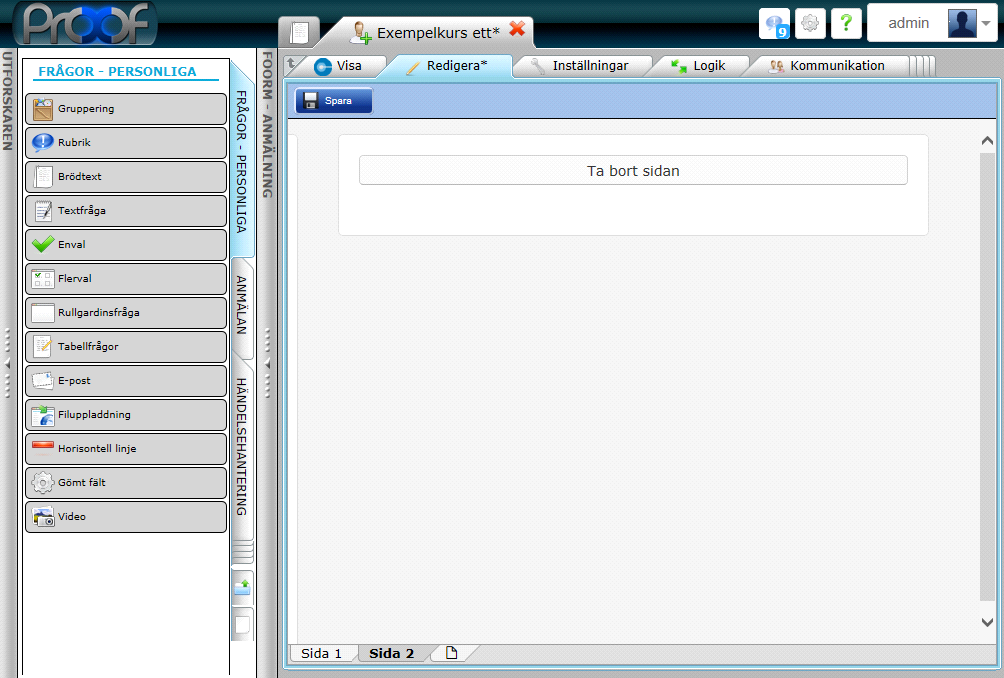Click the vertical scrollbar down arrow
This screenshot has width=1004, height=678.
pos(987,622)
